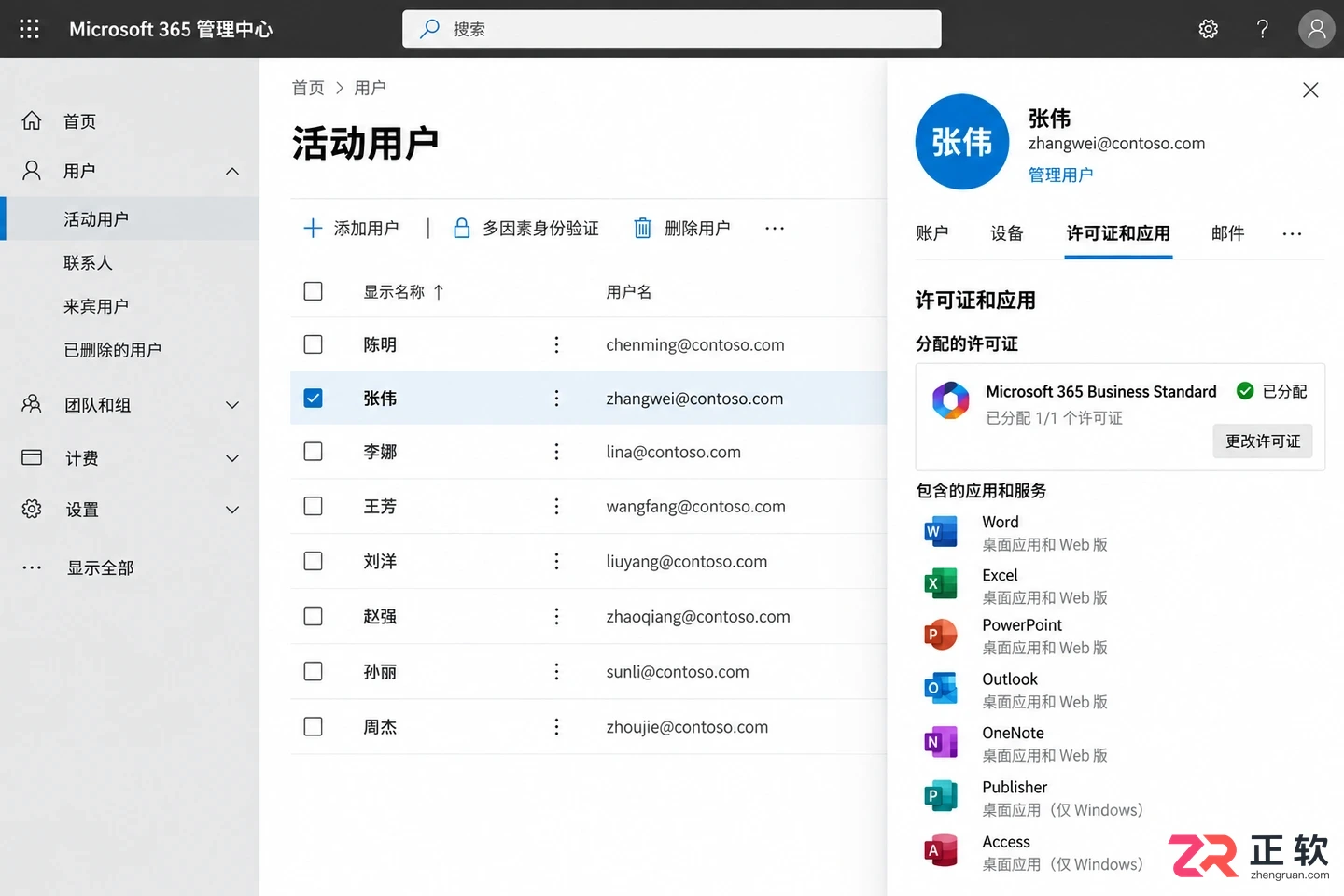Expand the 团队和组 sidebar section
The height and width of the screenshot is (896, 1344).
pyautogui.click(x=232, y=405)
